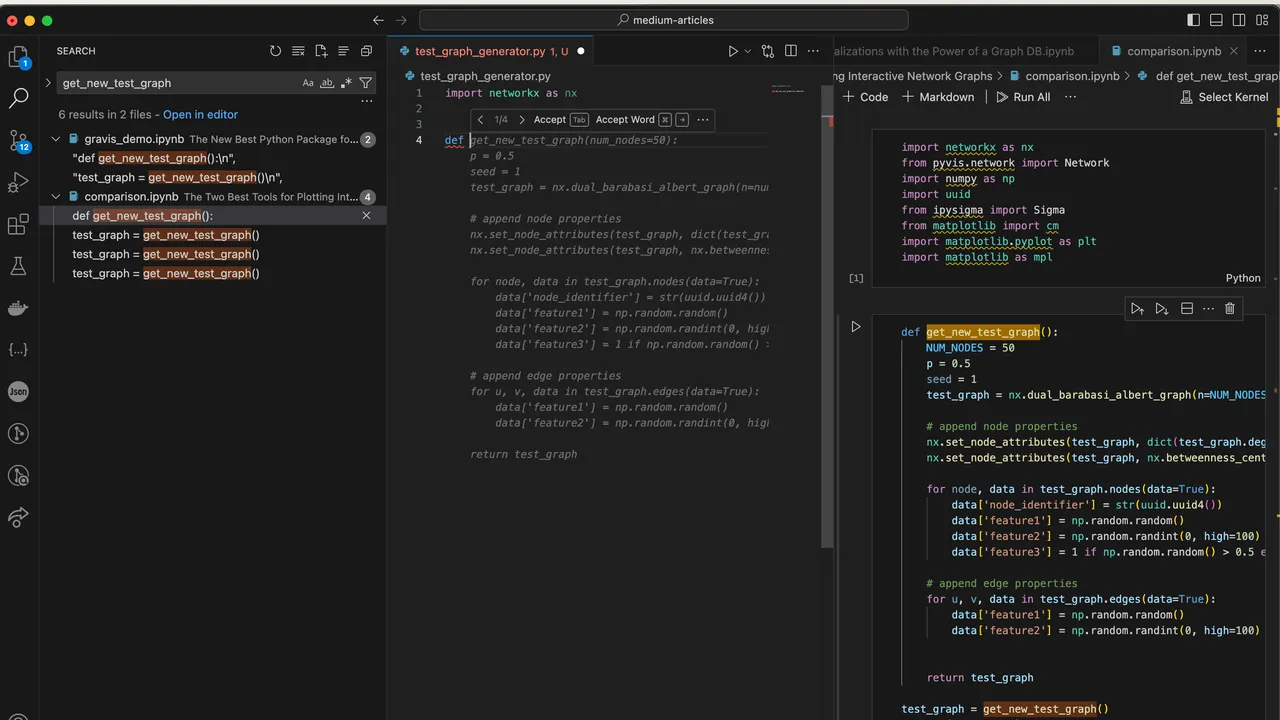Viewport: 1280px width, 720px height.
Task: Open the Run and Debug view
Action: (x=18, y=183)
